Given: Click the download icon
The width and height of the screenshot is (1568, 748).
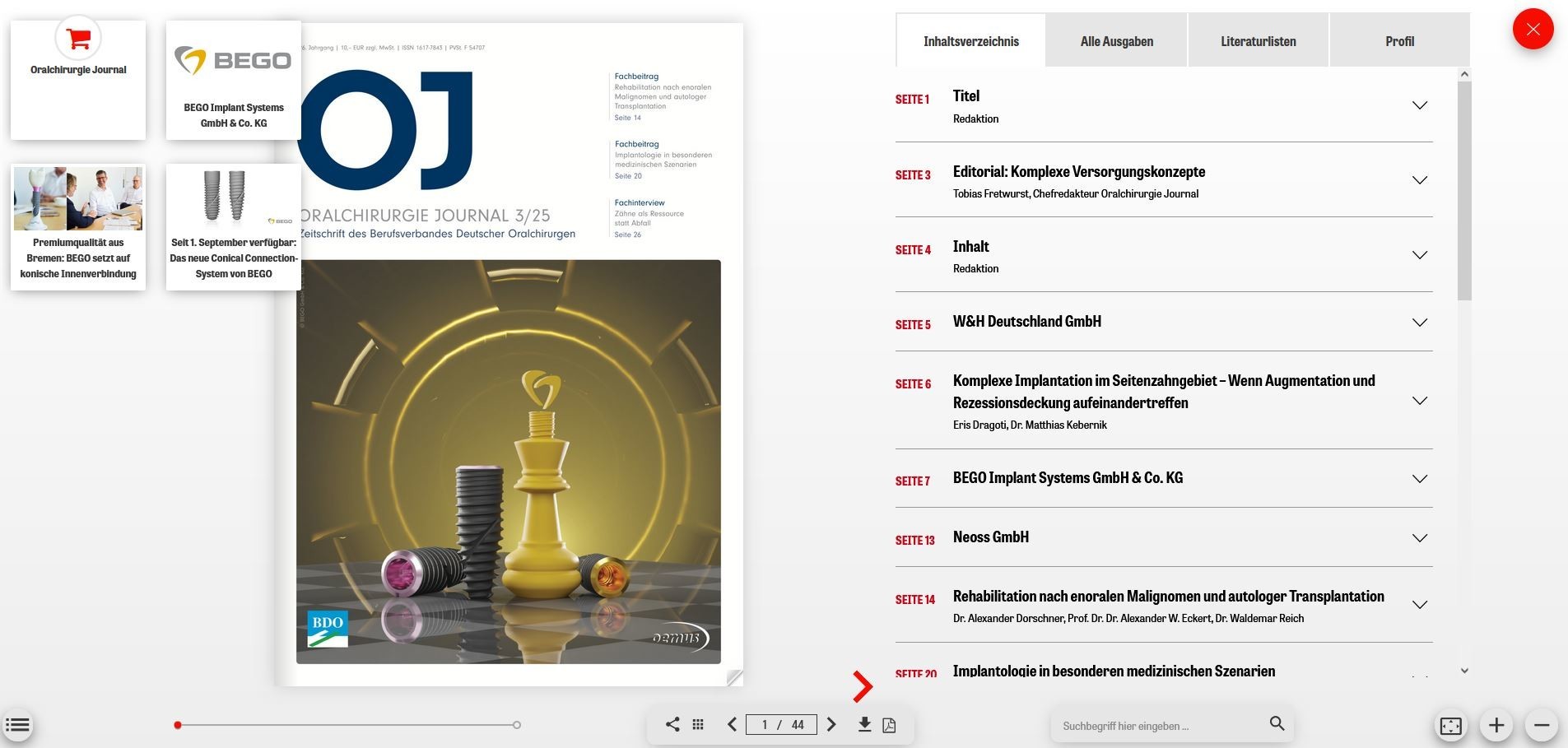Looking at the screenshot, I should point(864,724).
